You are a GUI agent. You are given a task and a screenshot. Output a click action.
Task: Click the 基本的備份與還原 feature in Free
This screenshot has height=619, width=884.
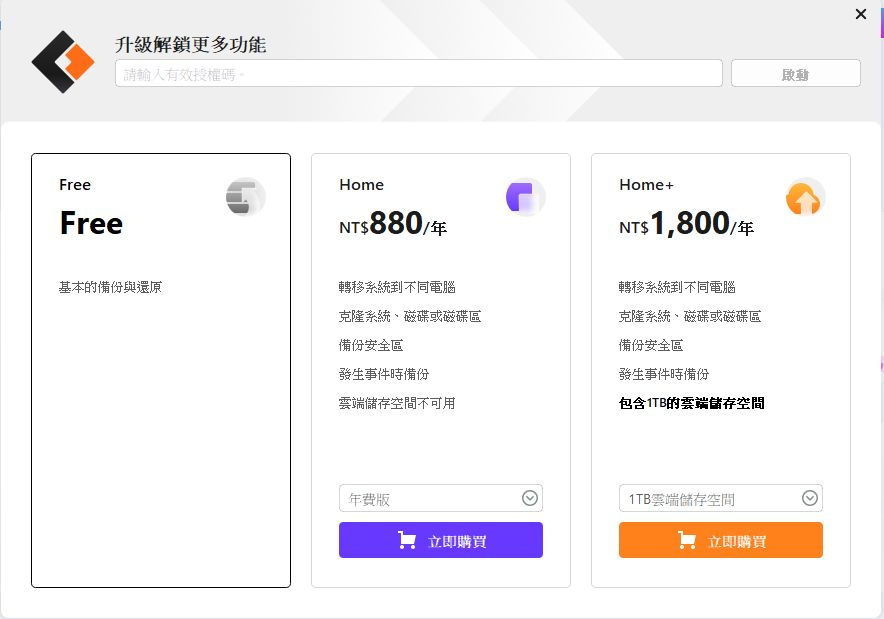[x=110, y=287]
